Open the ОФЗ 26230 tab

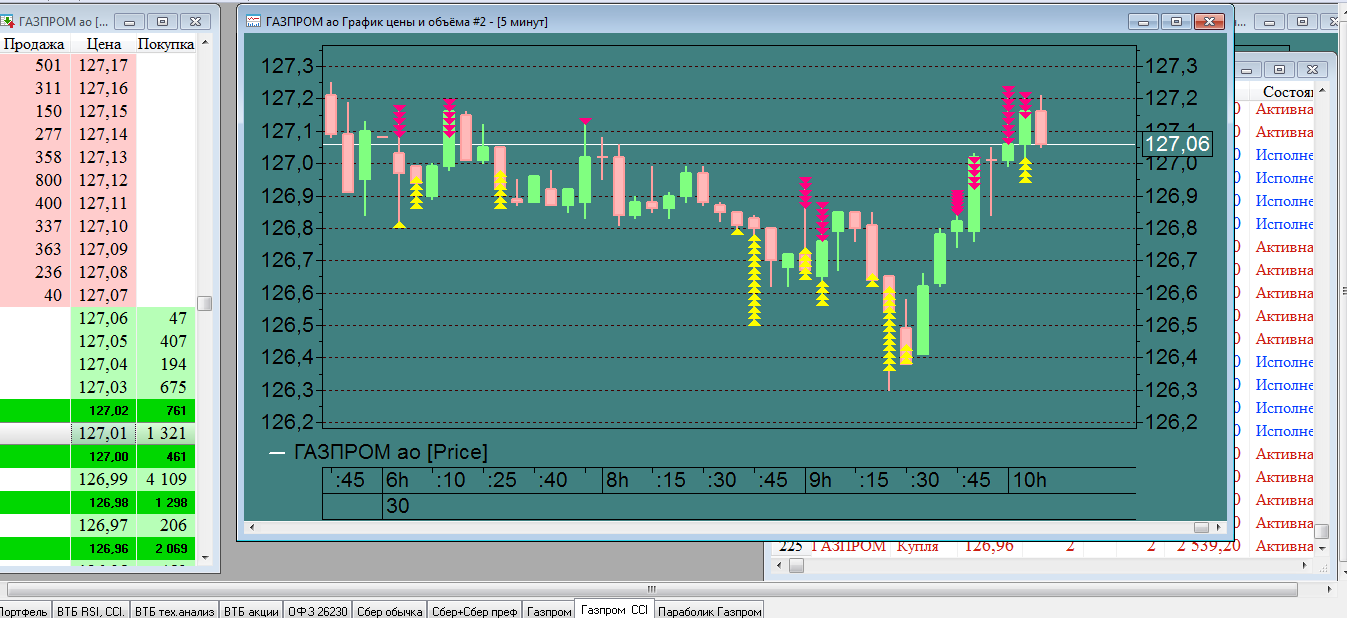tap(317, 611)
